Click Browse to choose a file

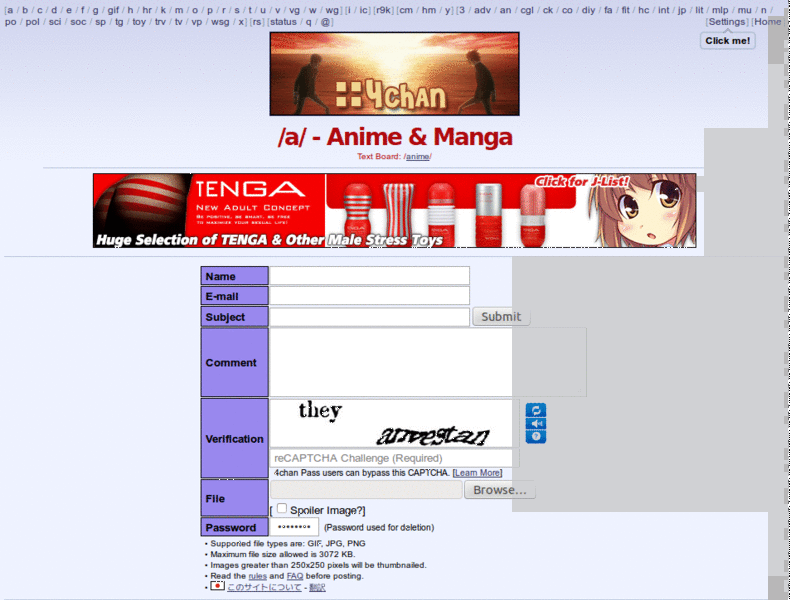(x=499, y=490)
